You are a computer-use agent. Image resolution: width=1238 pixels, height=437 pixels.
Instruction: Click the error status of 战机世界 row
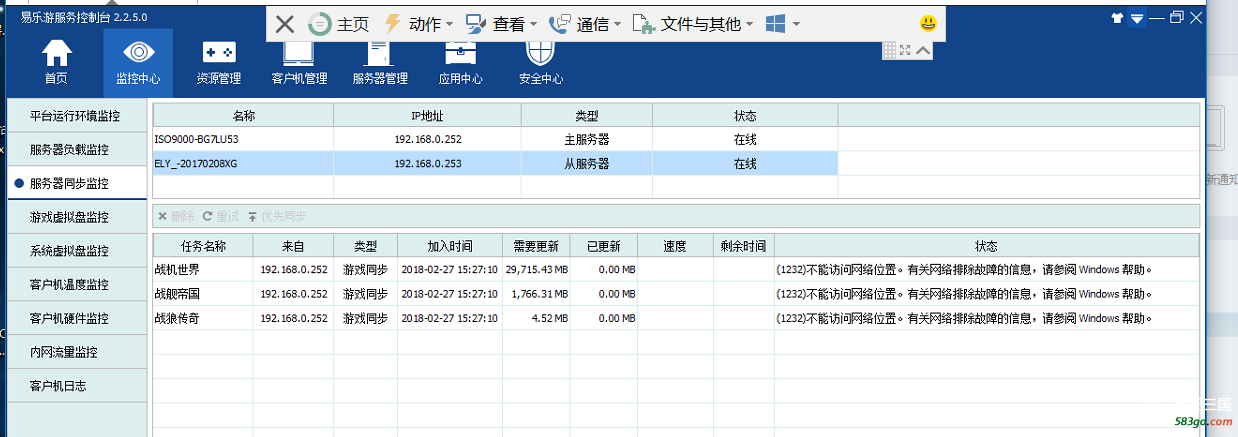click(x=964, y=269)
